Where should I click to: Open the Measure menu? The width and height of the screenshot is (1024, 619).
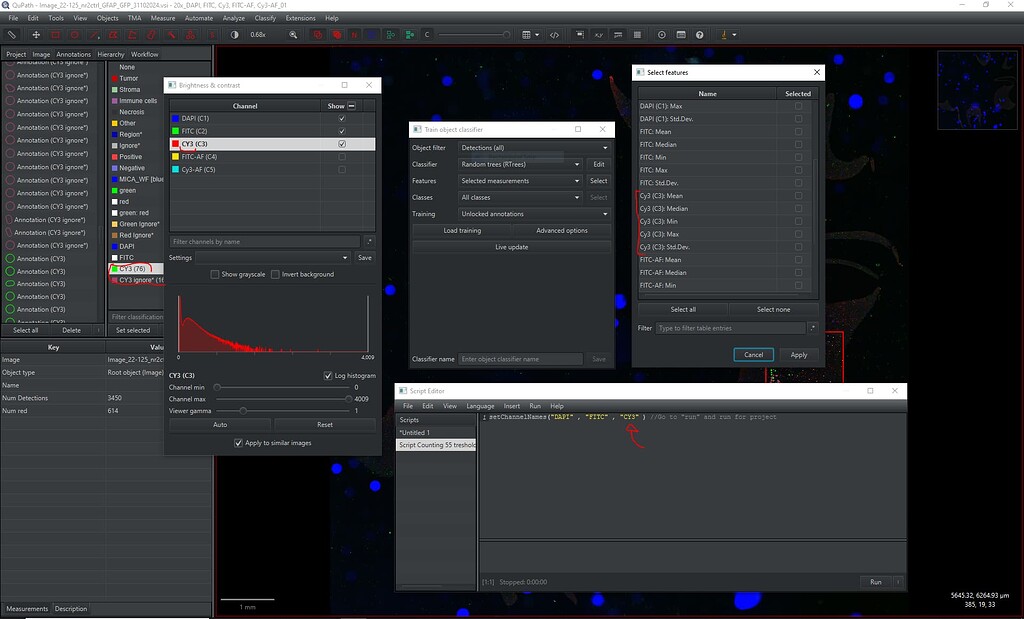(x=162, y=17)
